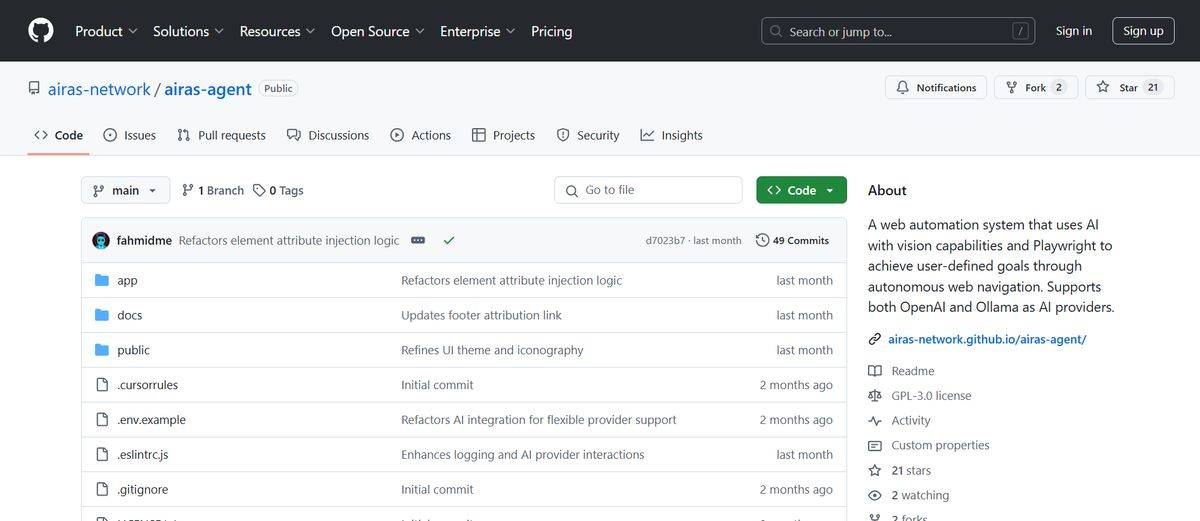This screenshot has height=521, width=1200.
Task: Click the Sign in link
Action: pyautogui.click(x=1074, y=31)
